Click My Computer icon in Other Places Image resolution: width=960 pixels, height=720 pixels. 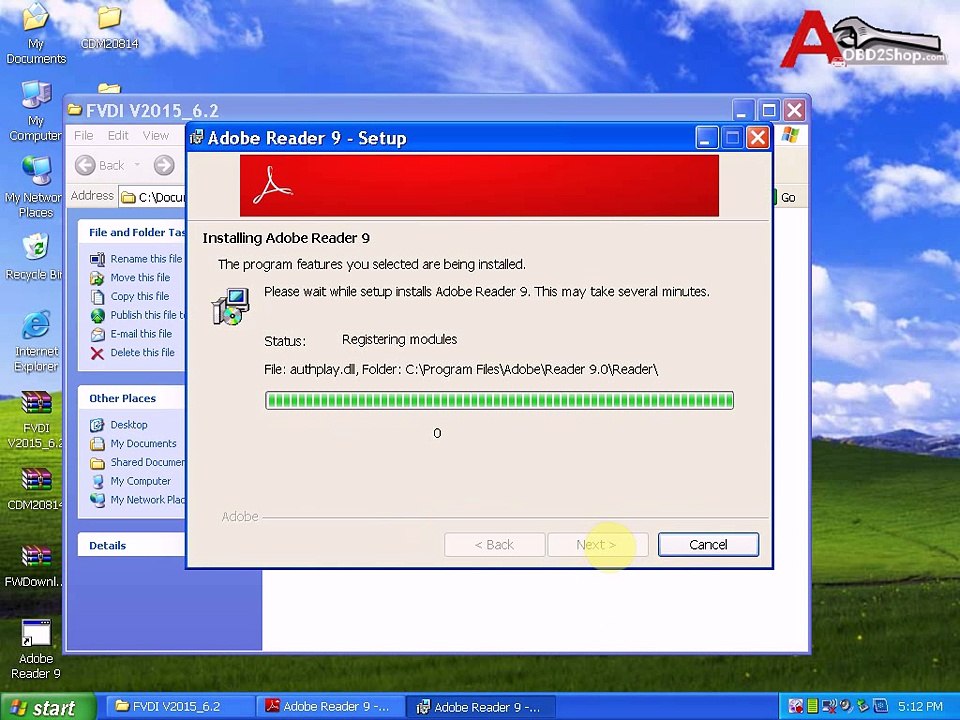(97, 482)
